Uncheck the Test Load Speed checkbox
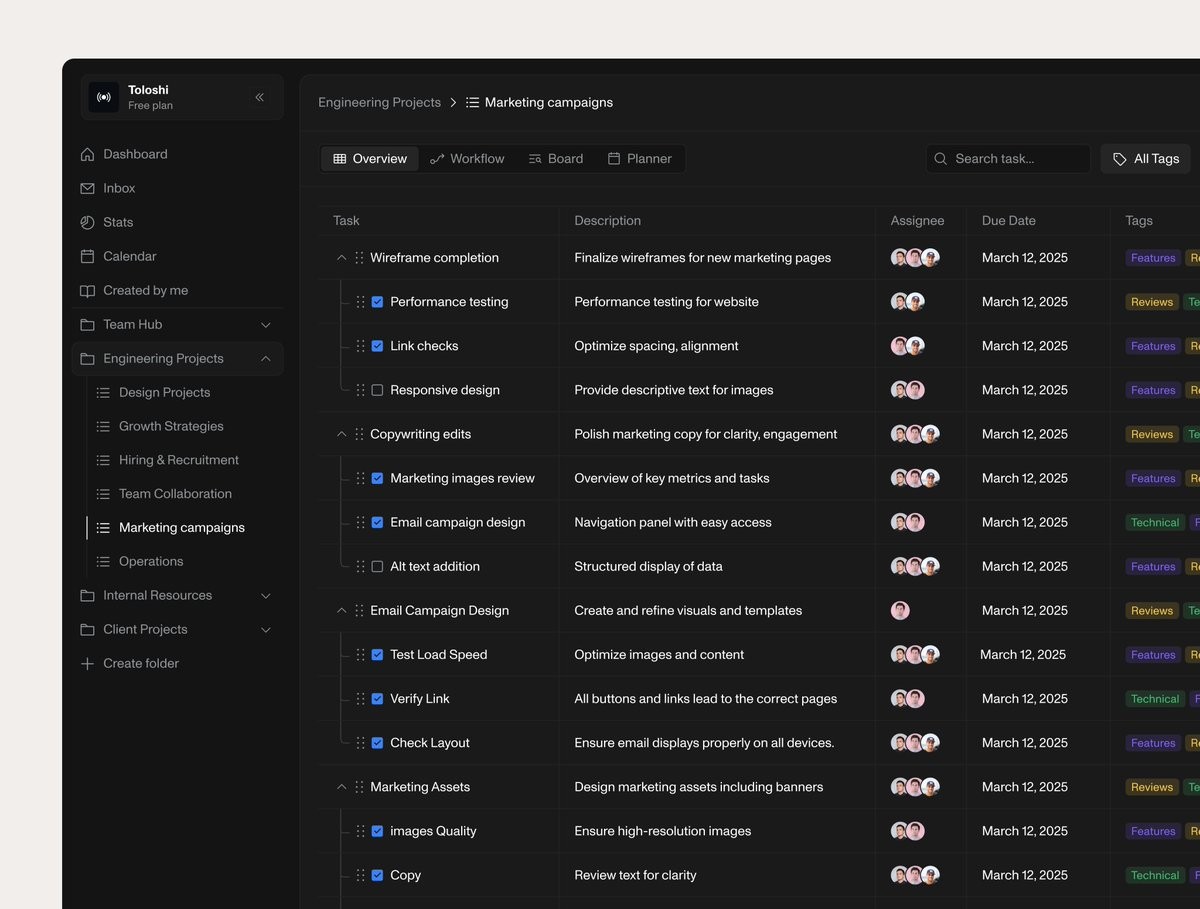 point(377,655)
